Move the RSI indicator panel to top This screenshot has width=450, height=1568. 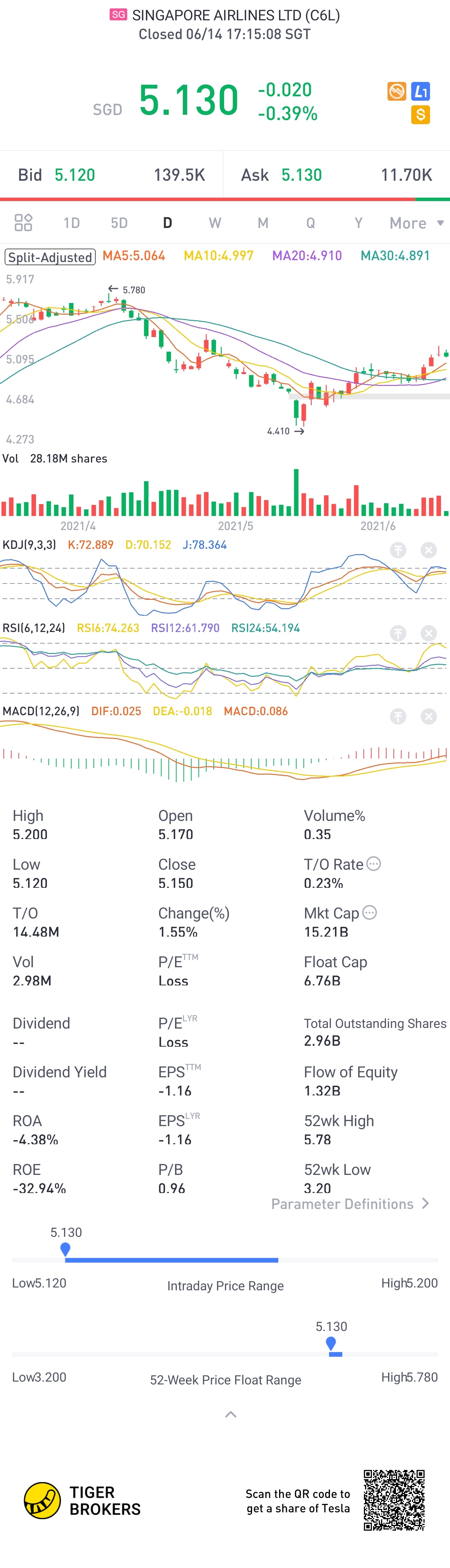tap(398, 633)
